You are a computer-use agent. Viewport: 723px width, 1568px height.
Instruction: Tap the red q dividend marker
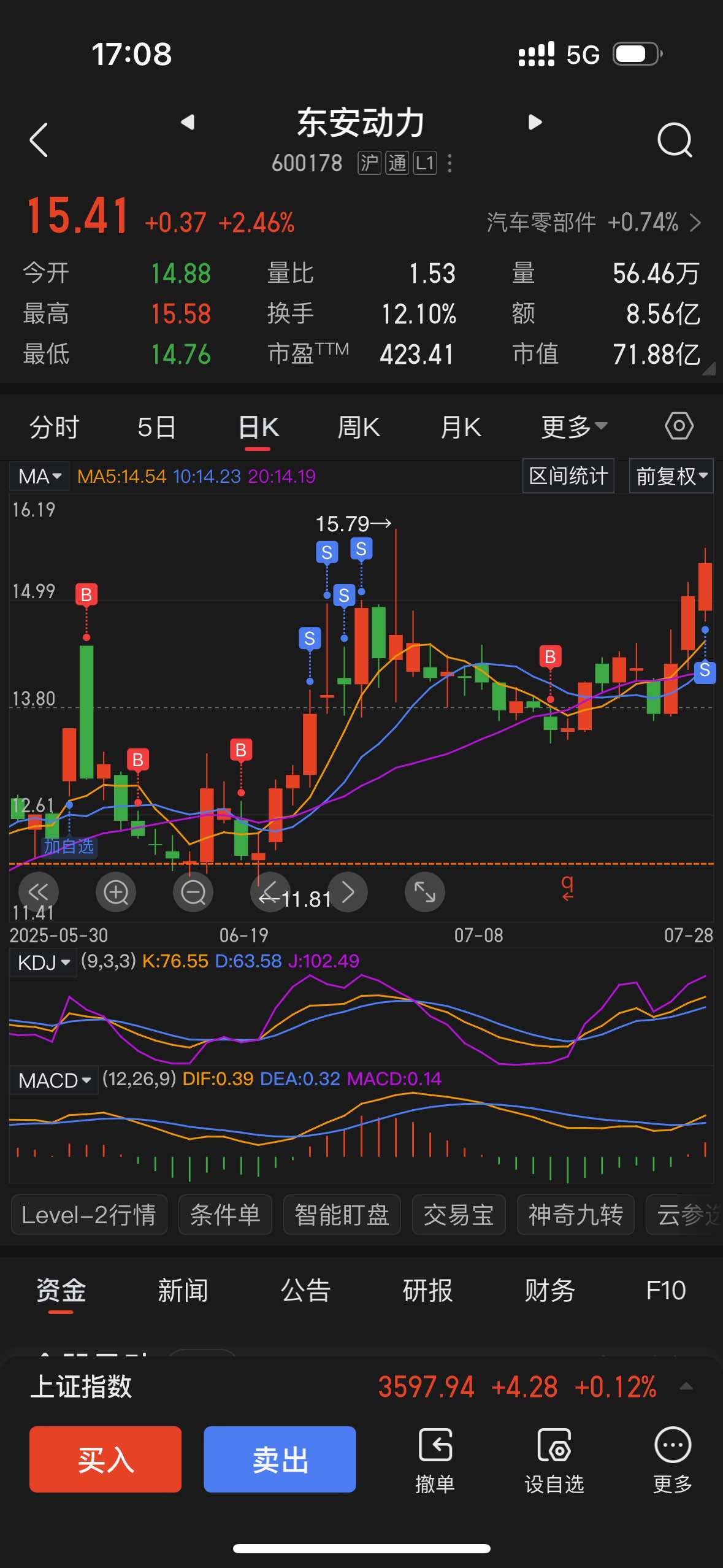568,887
